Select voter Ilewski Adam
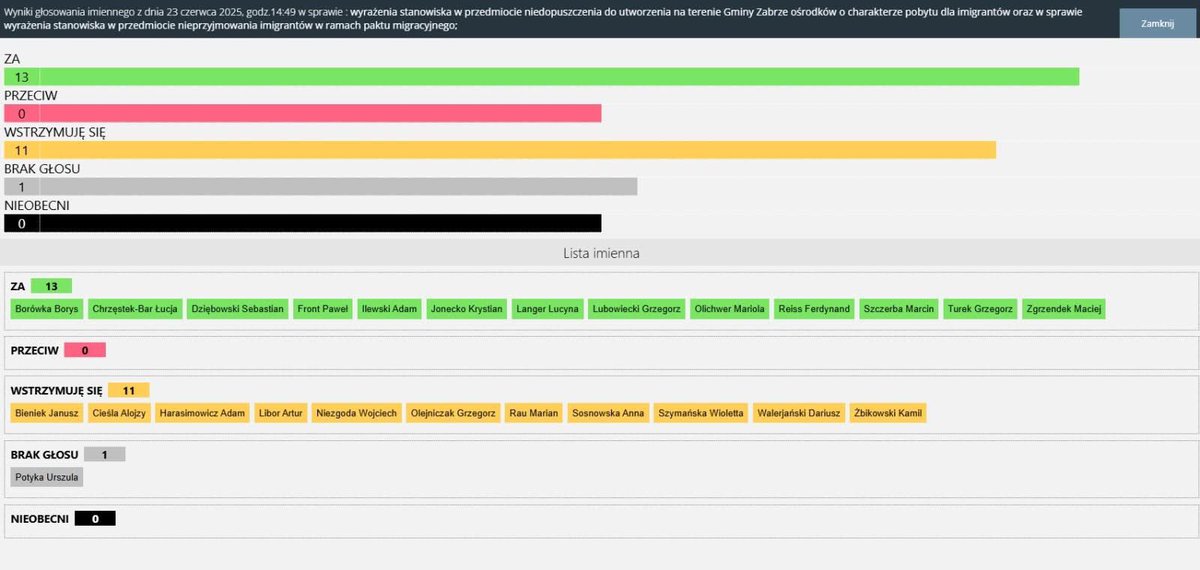Image resolution: width=1200 pixels, height=570 pixels. 389,309
